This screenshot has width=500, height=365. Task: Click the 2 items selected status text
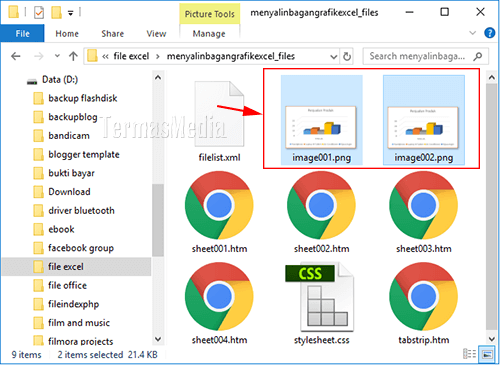coord(90,354)
